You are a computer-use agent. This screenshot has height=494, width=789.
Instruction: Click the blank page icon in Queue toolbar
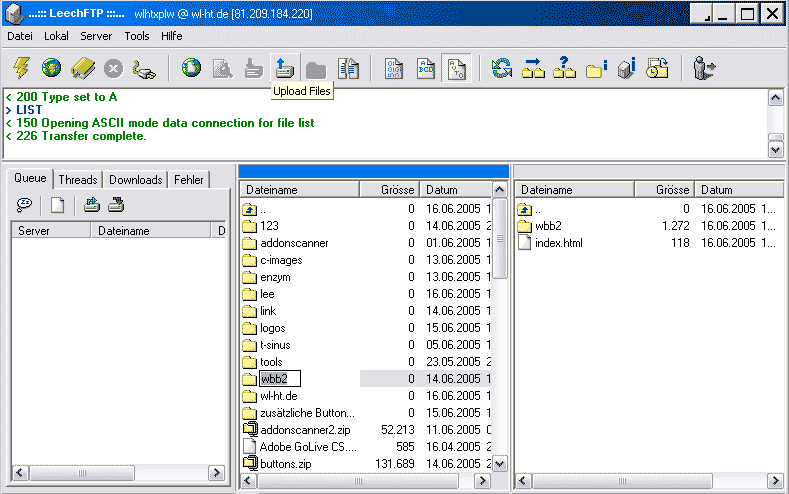click(57, 205)
